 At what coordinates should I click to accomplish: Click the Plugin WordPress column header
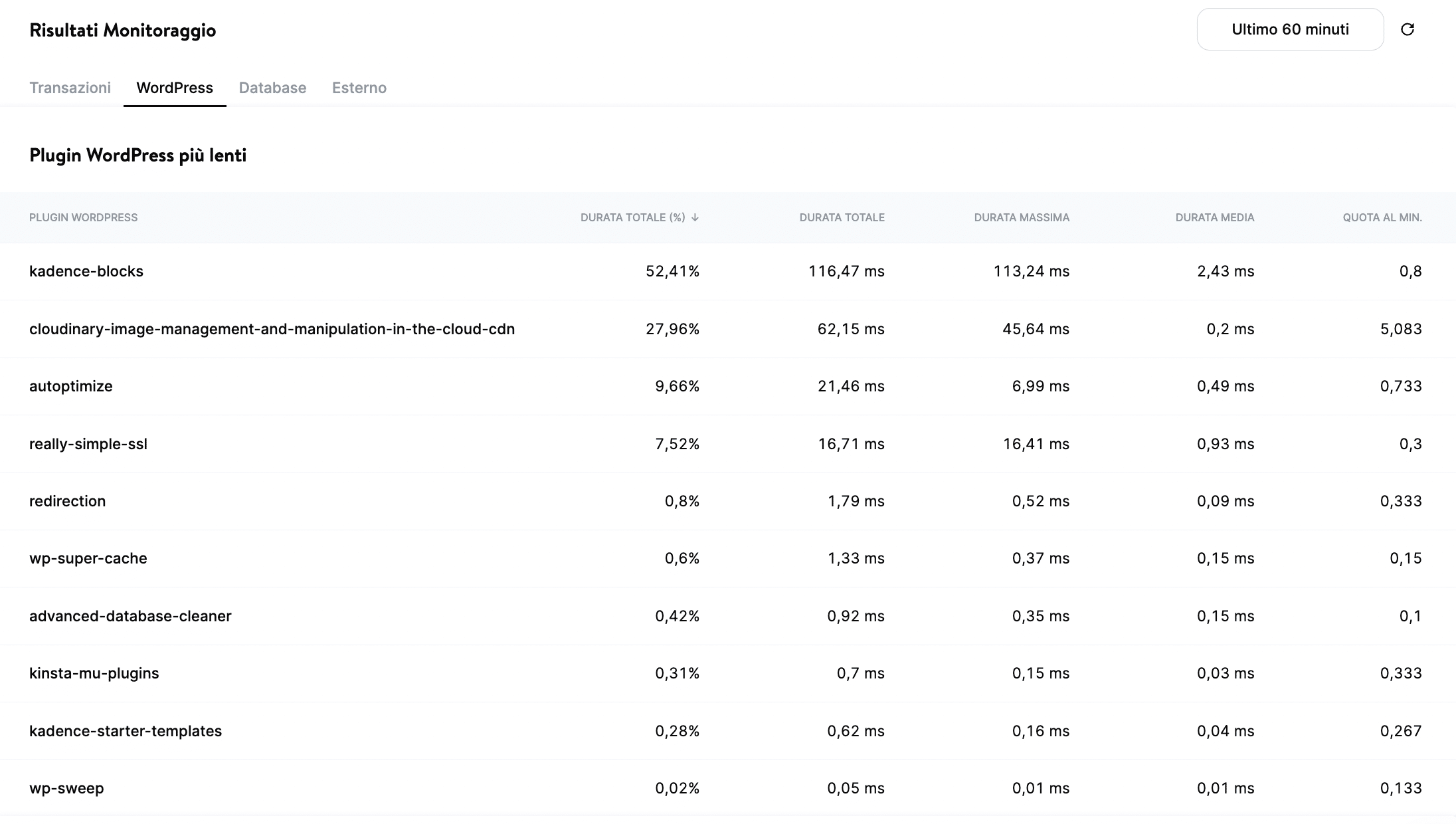coord(84,217)
